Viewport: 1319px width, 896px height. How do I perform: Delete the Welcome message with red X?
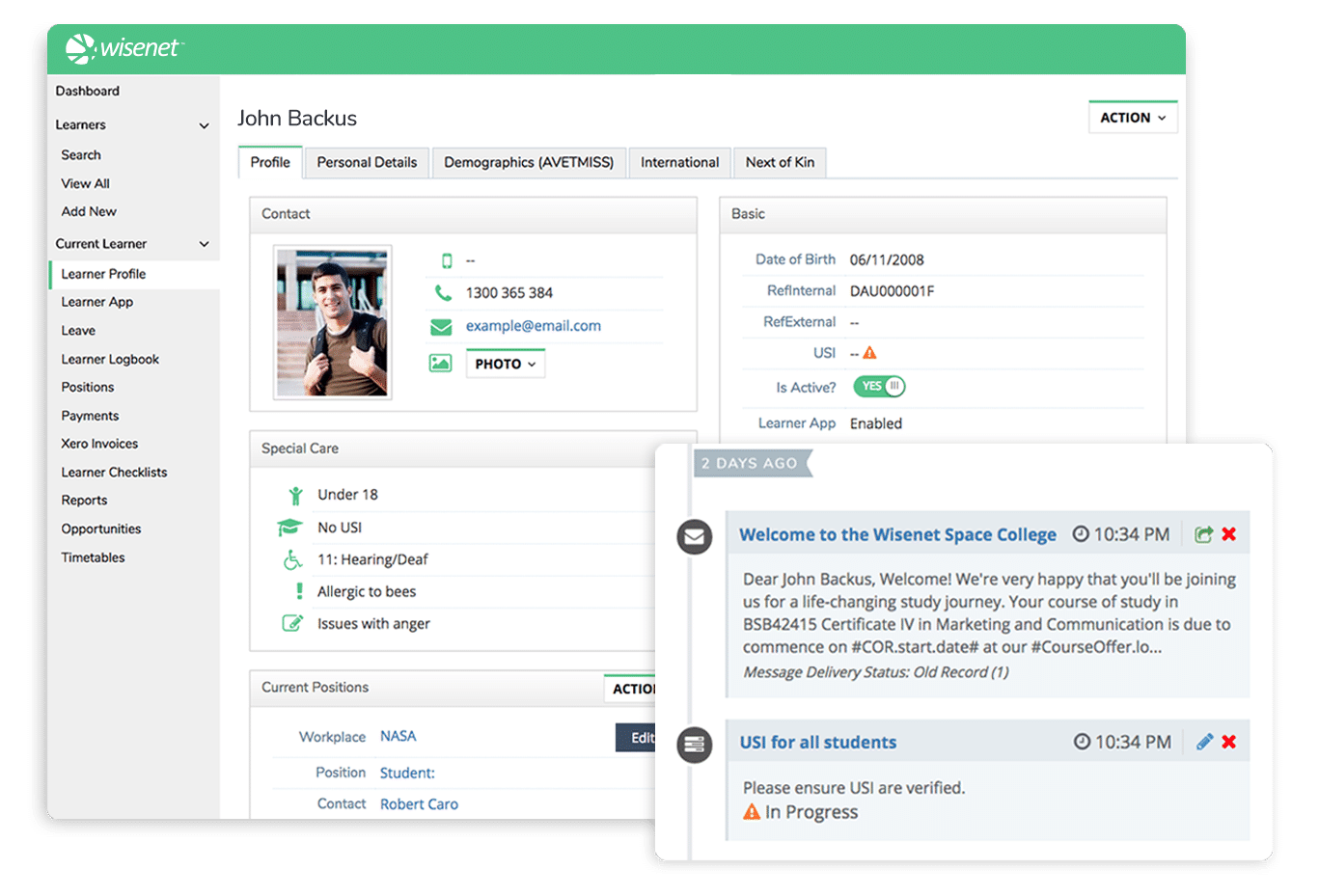tap(1228, 534)
